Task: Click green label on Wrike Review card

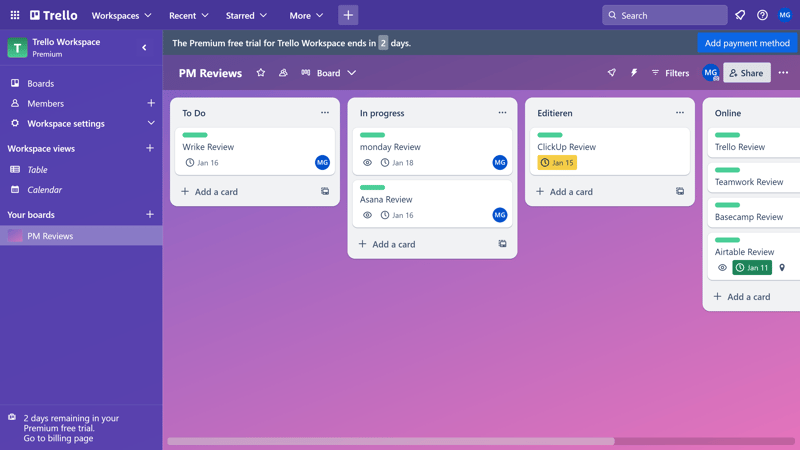Action: coord(195,135)
